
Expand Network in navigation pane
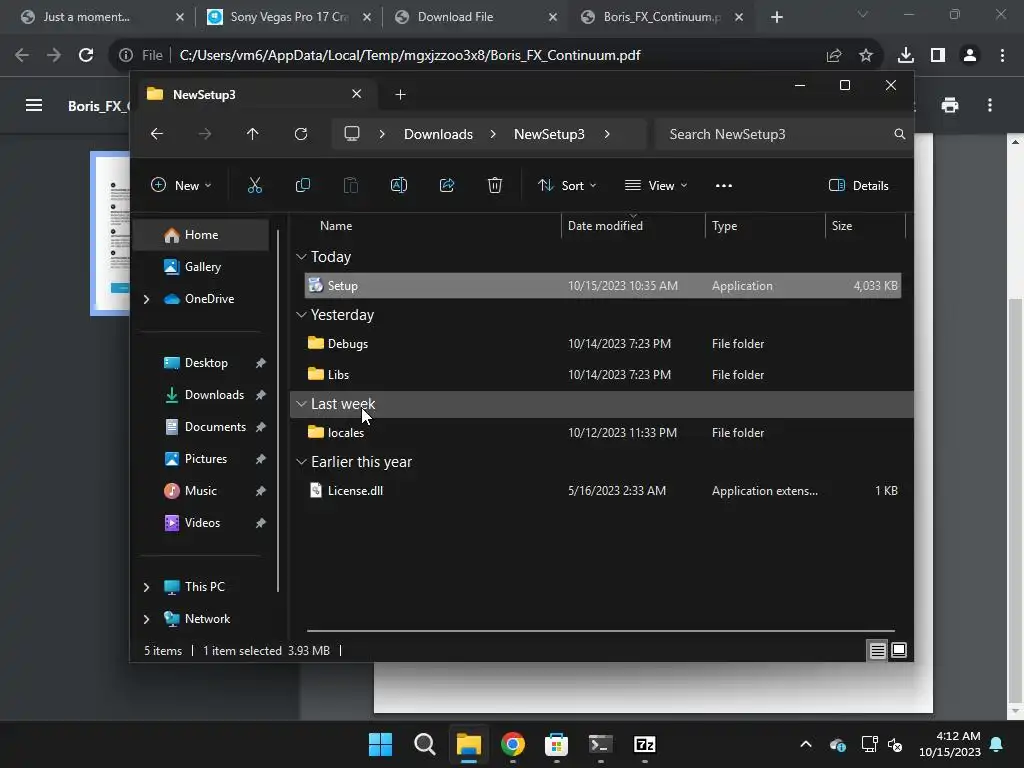146,619
